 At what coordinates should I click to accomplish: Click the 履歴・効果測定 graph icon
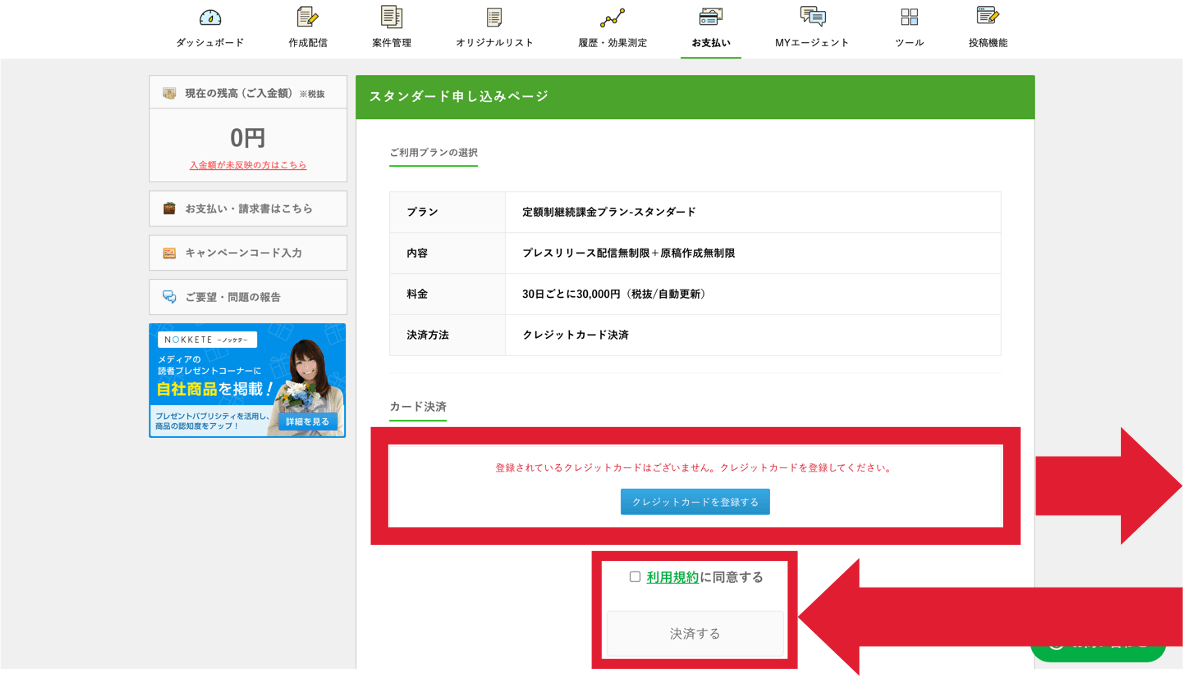coord(612,17)
